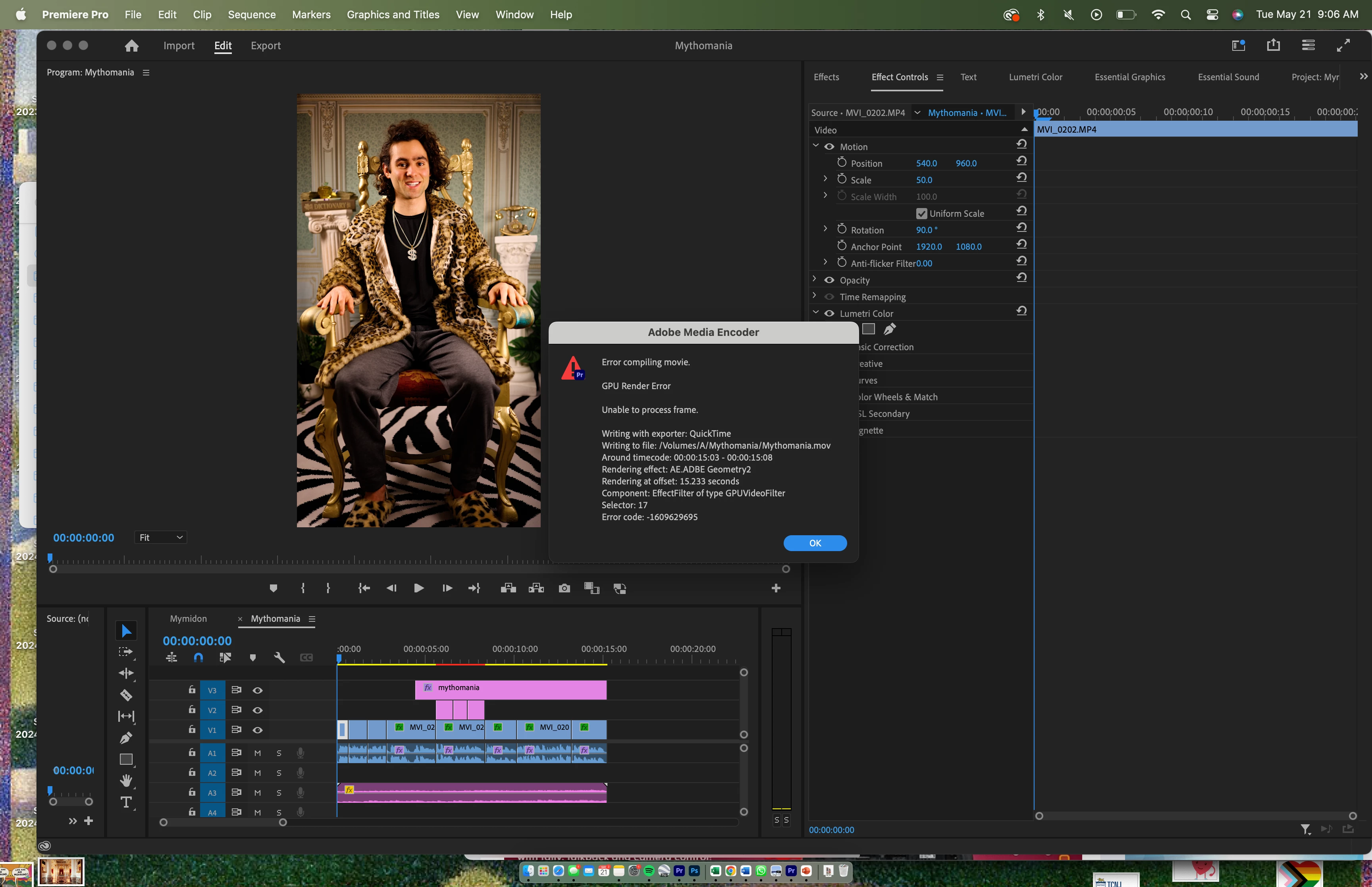Image resolution: width=1372 pixels, height=887 pixels.
Task: Go to the Export workspace
Action: [x=266, y=46]
